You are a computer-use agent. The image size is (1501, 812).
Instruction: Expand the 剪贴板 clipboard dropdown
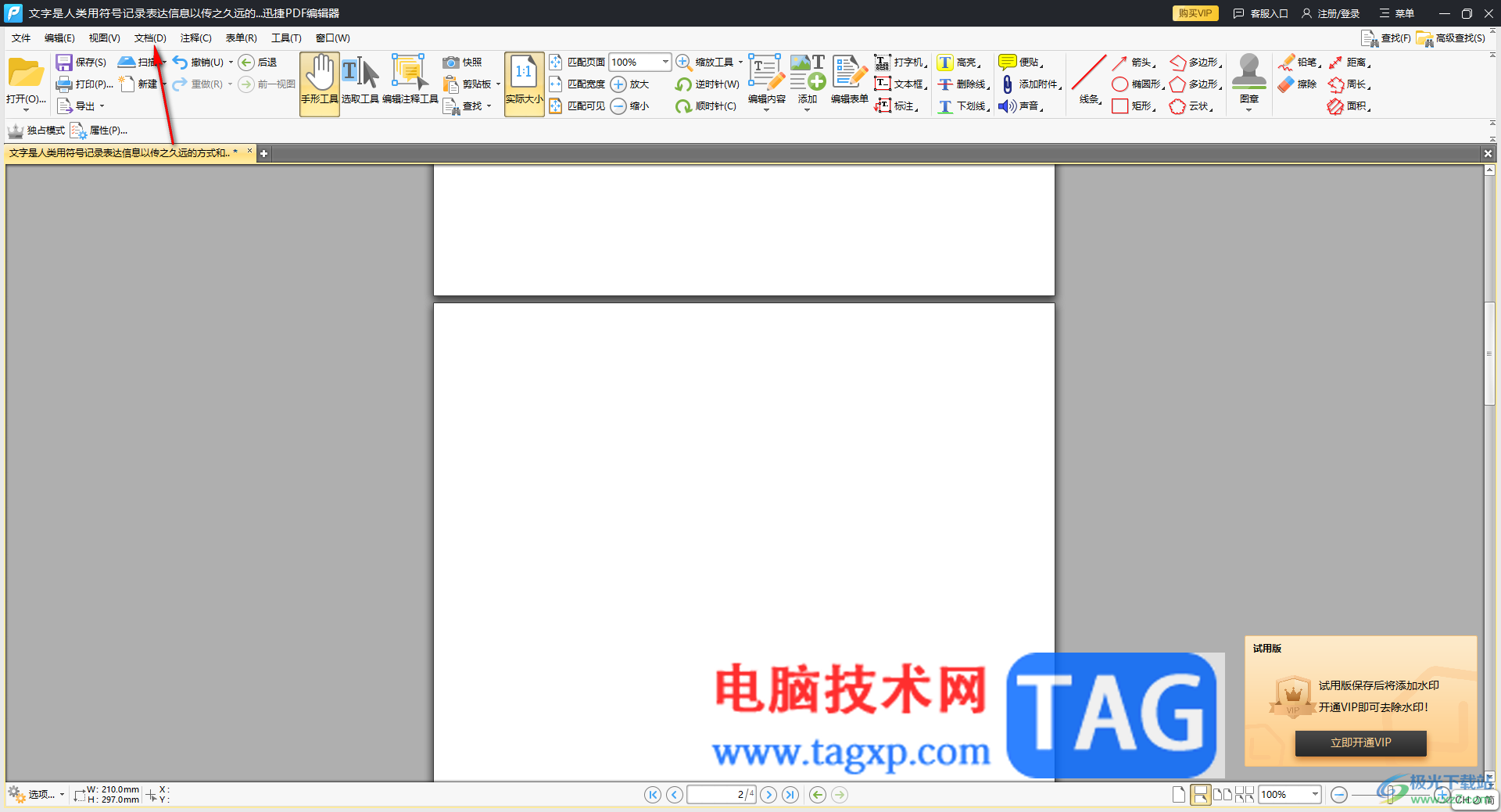pos(498,84)
